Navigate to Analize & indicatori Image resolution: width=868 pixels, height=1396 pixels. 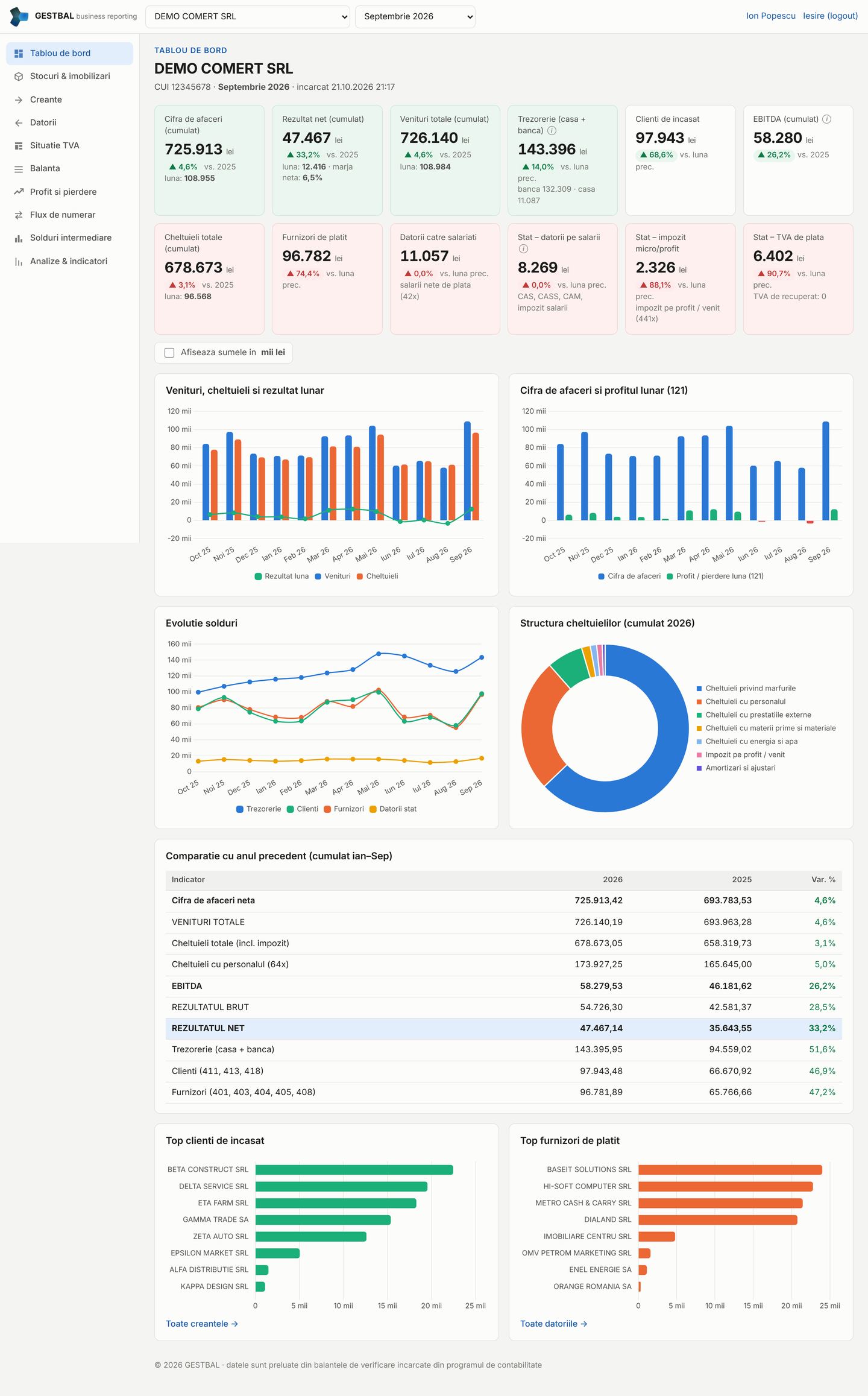coord(69,261)
